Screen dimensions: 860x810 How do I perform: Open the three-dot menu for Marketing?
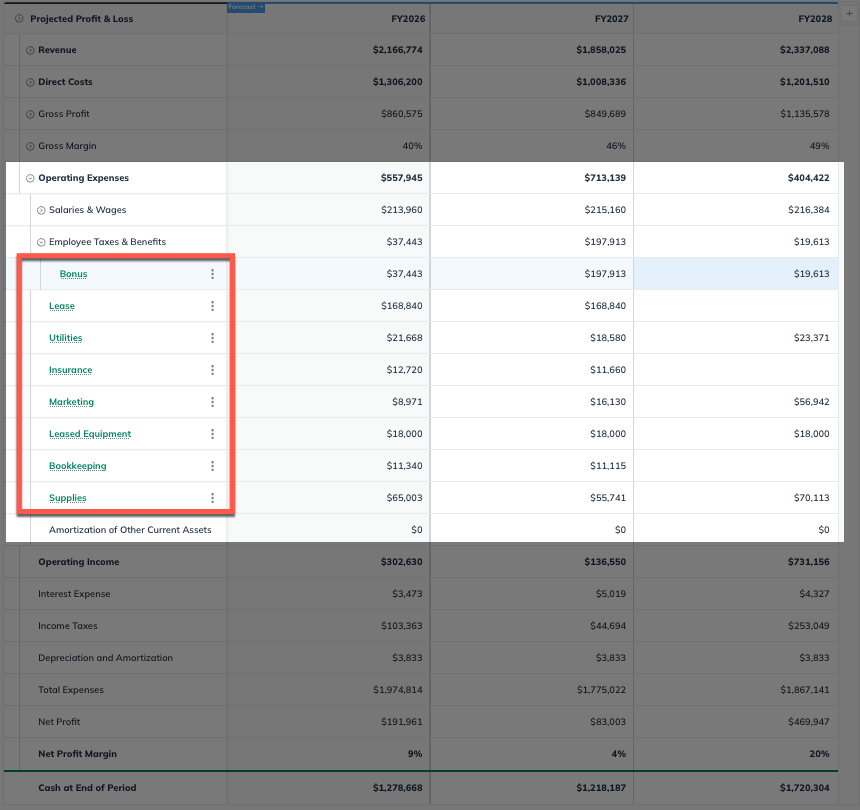[x=212, y=402]
